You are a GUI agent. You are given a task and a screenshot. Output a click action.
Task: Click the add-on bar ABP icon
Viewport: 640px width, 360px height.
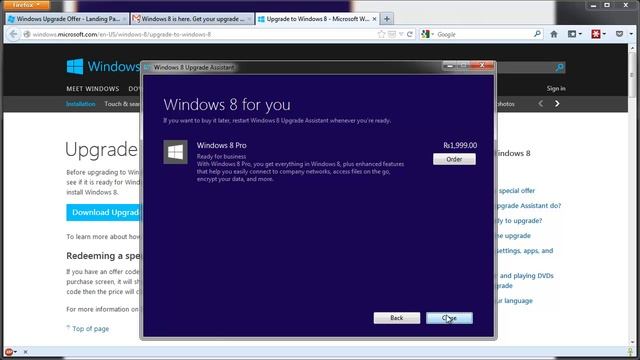coord(9,351)
